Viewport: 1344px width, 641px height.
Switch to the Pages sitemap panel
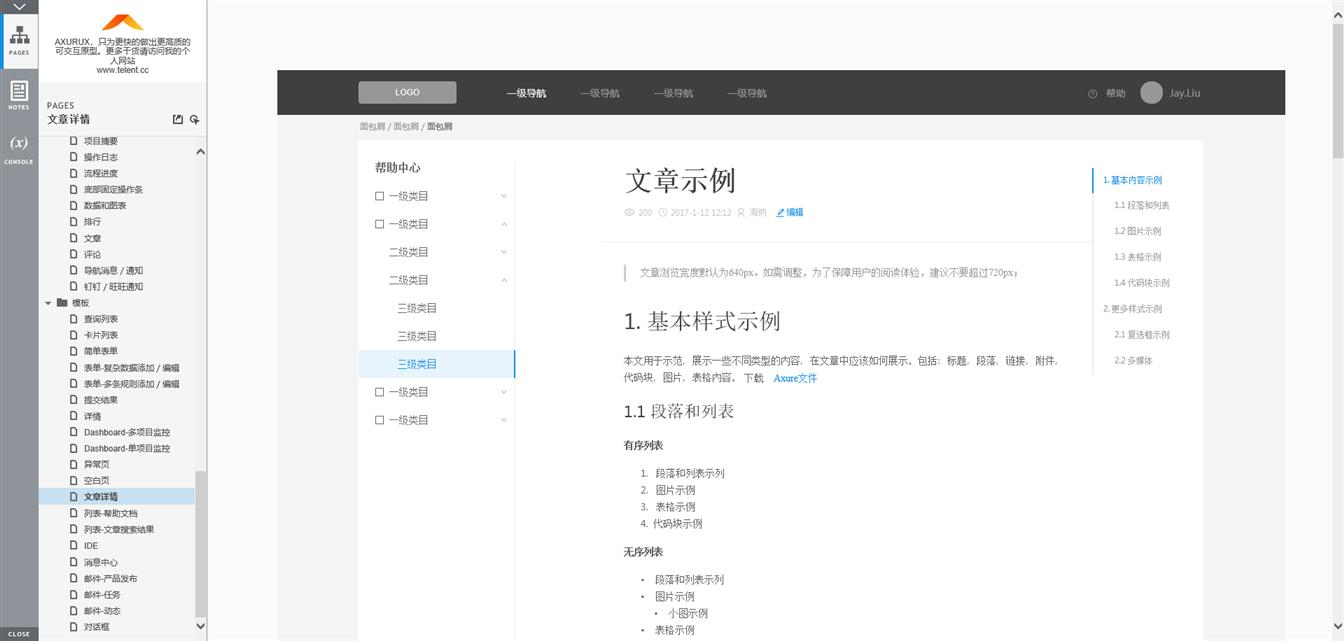(x=18, y=40)
